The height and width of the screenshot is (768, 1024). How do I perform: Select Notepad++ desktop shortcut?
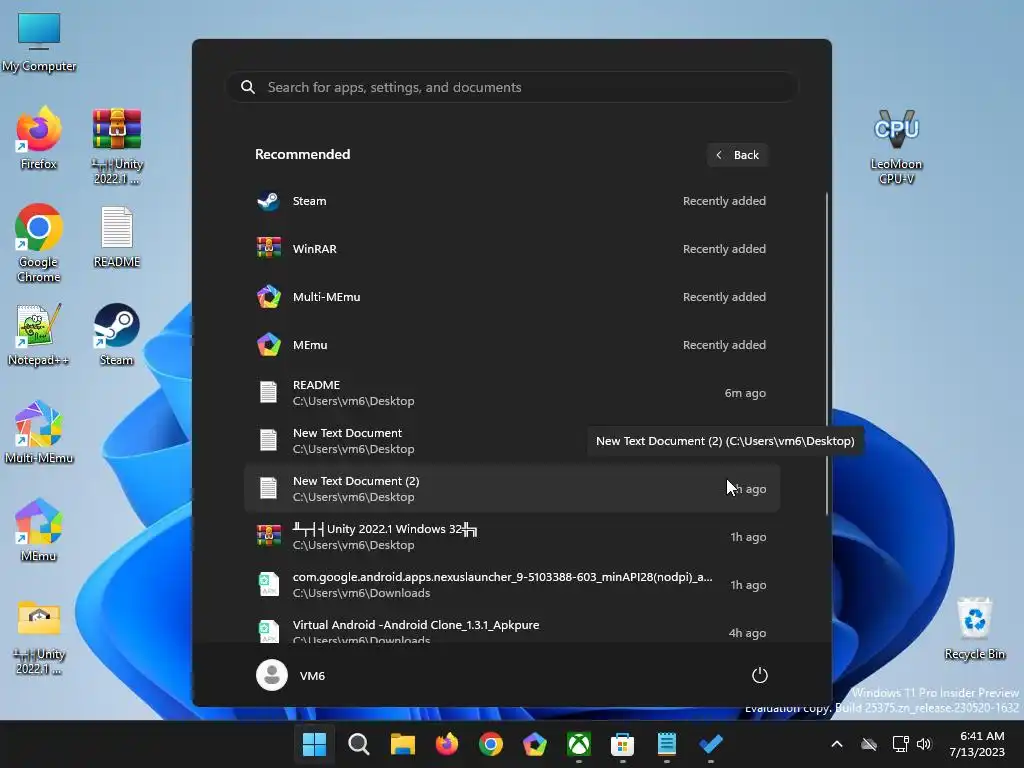click(x=39, y=334)
